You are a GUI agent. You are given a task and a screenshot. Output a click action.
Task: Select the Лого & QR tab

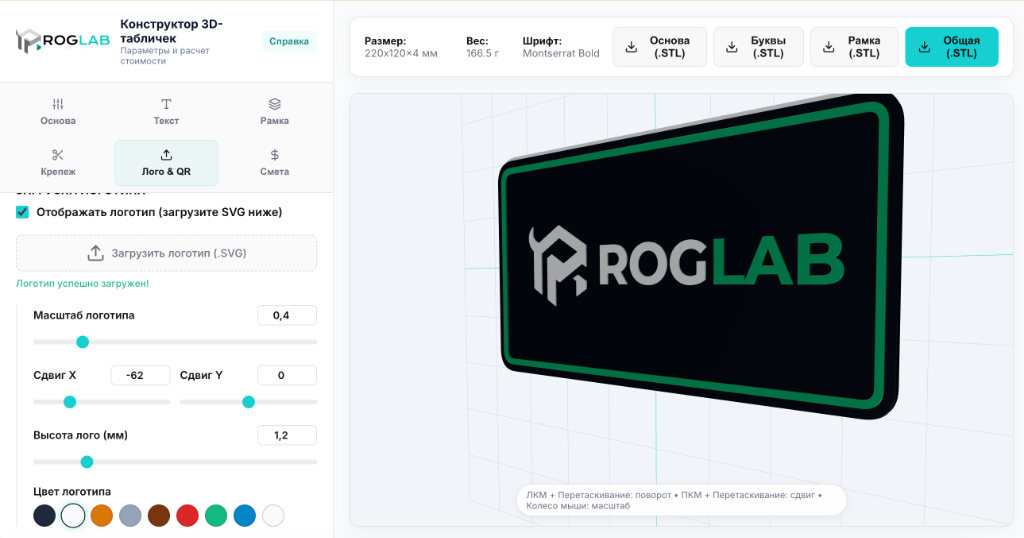click(167, 163)
